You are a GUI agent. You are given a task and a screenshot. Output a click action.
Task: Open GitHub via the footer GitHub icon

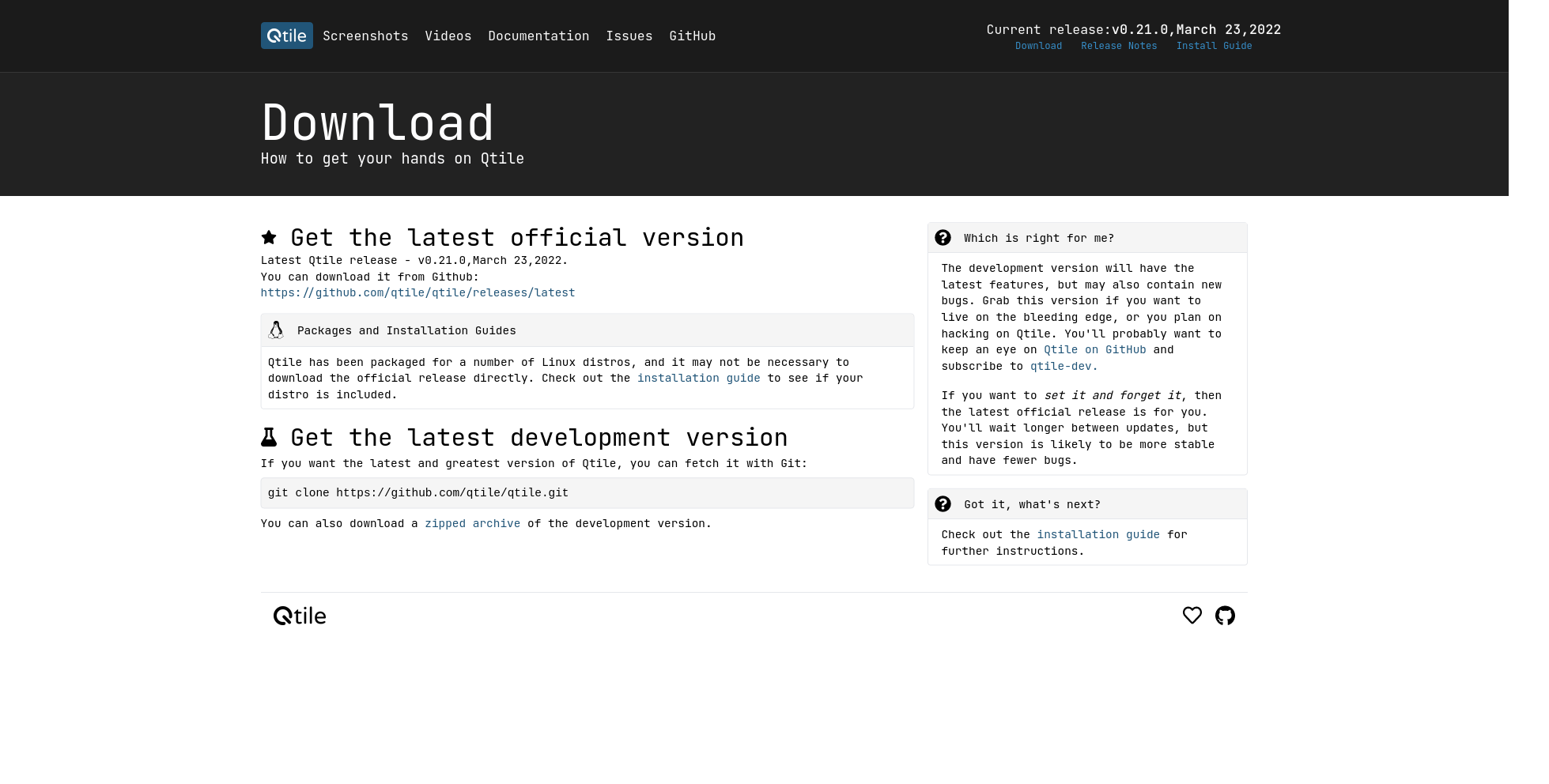[x=1225, y=615]
